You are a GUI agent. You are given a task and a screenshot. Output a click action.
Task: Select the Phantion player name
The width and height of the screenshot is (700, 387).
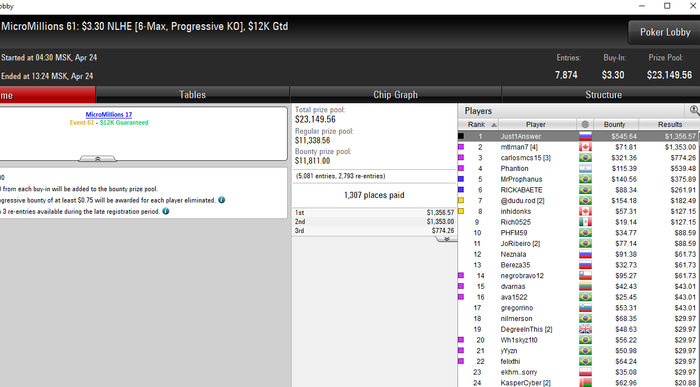[514, 168]
